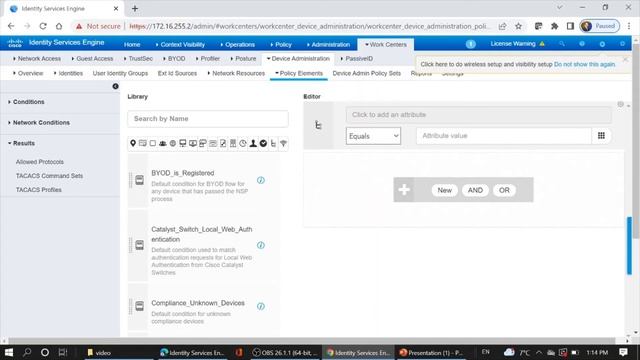This screenshot has height=360, width=640.
Task: Open the attribute value grid selector
Action: tap(601, 136)
